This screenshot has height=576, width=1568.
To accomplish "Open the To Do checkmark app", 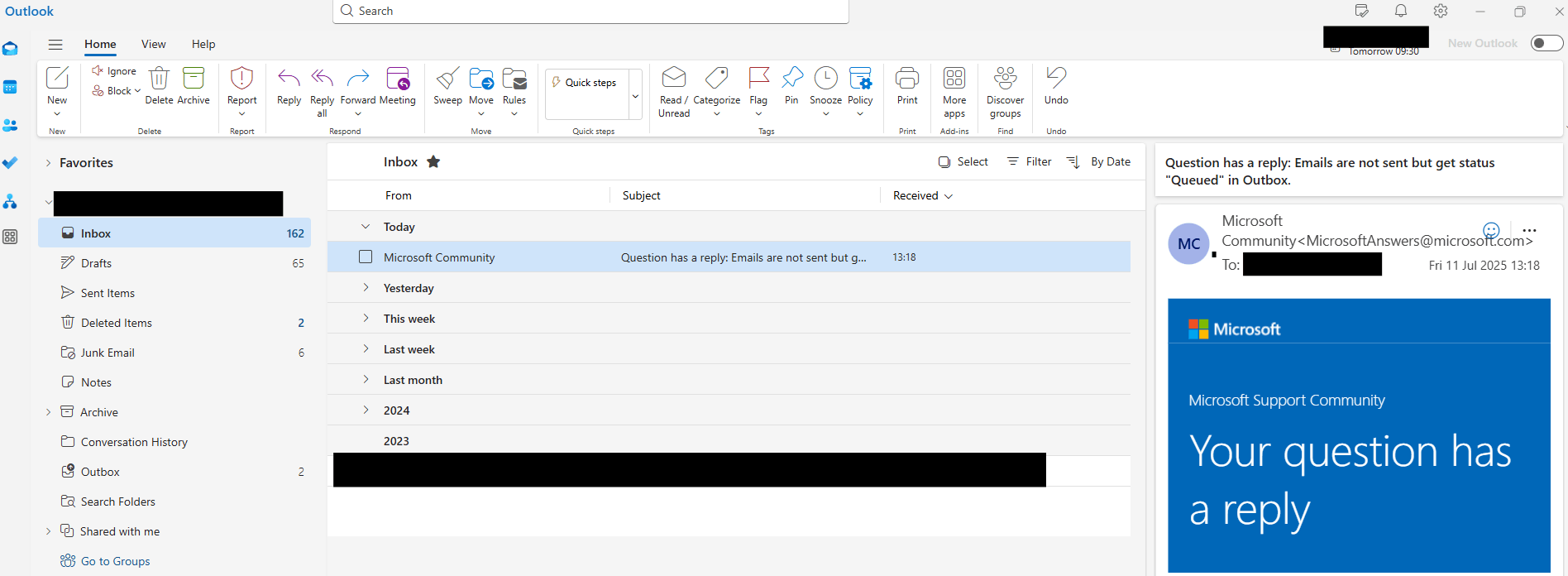I will [10, 163].
